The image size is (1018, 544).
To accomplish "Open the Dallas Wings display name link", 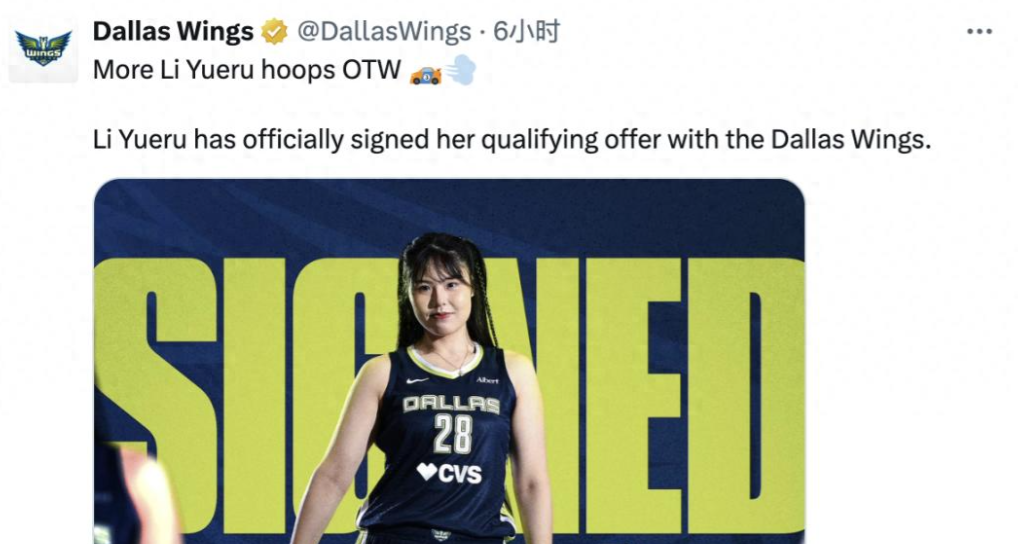I will point(173,31).
